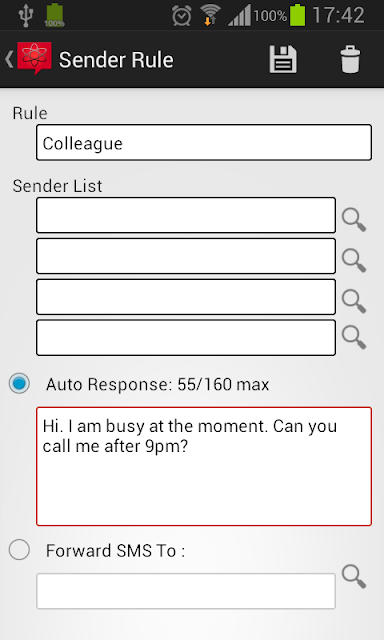Tap the first Sender List input box
The height and width of the screenshot is (640, 384).
[x=186, y=215]
